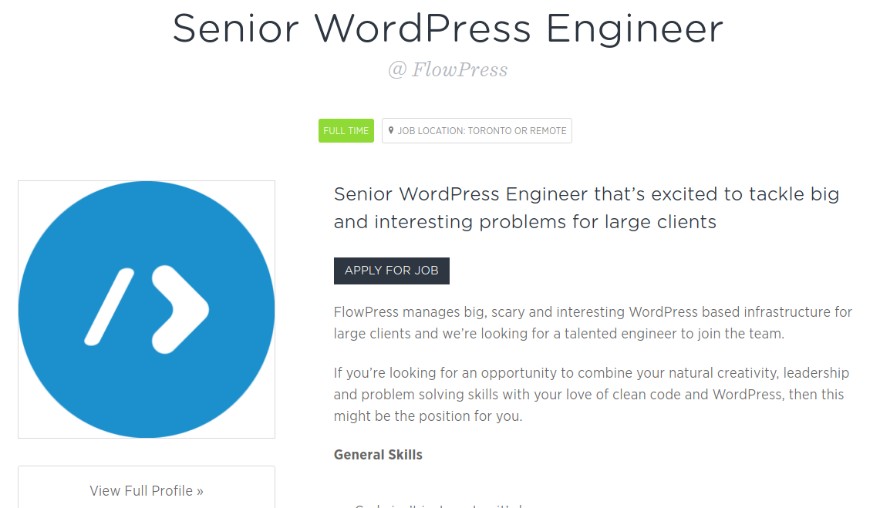
Task: Click the white slash inside the logo
Action: click(x=109, y=304)
